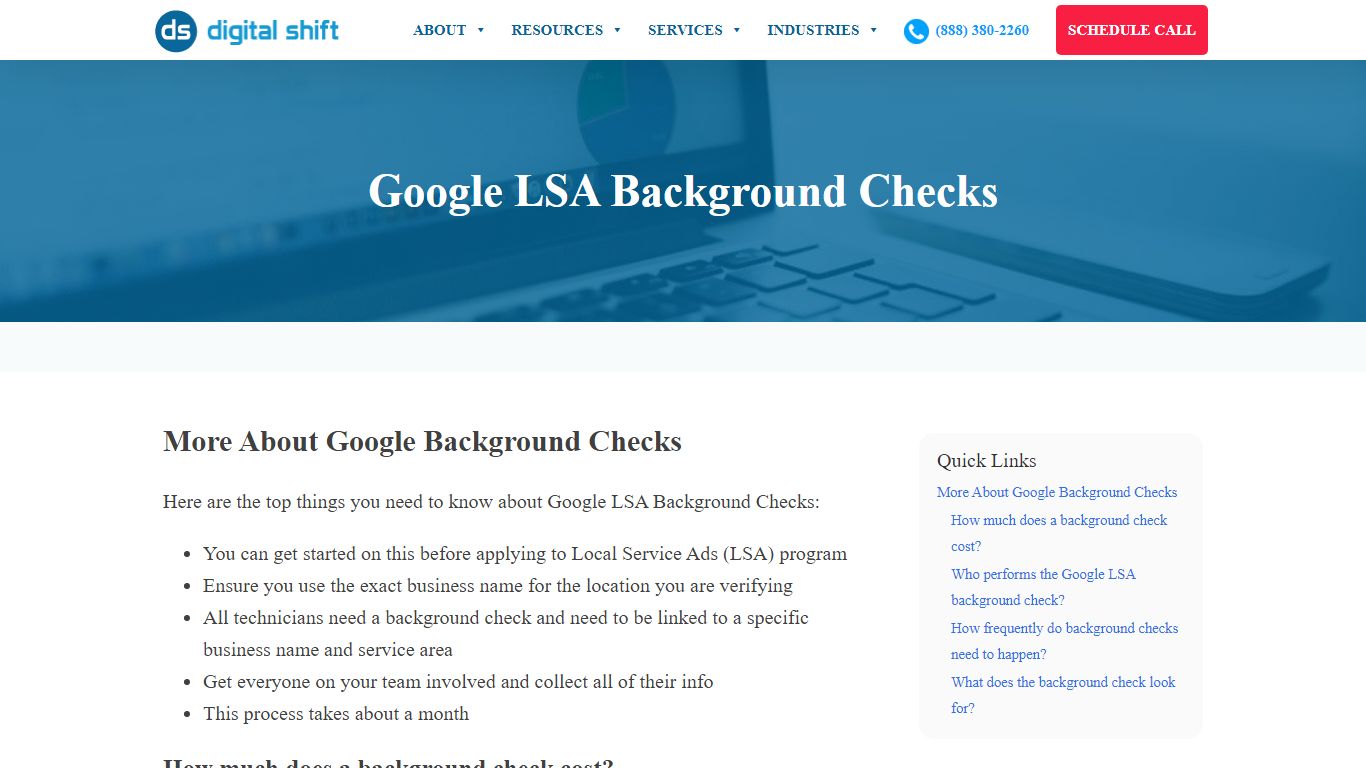Click the Google LSA Background Checks page title
This screenshot has width=1366, height=768.
[x=683, y=192]
